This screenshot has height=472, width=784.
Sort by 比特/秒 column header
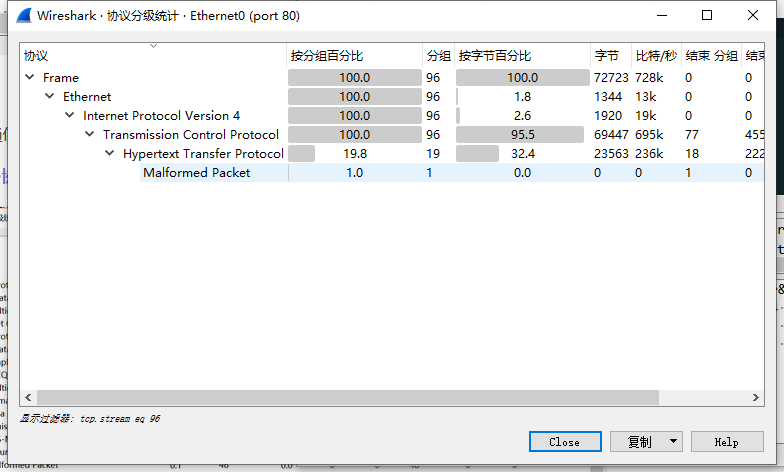656,56
